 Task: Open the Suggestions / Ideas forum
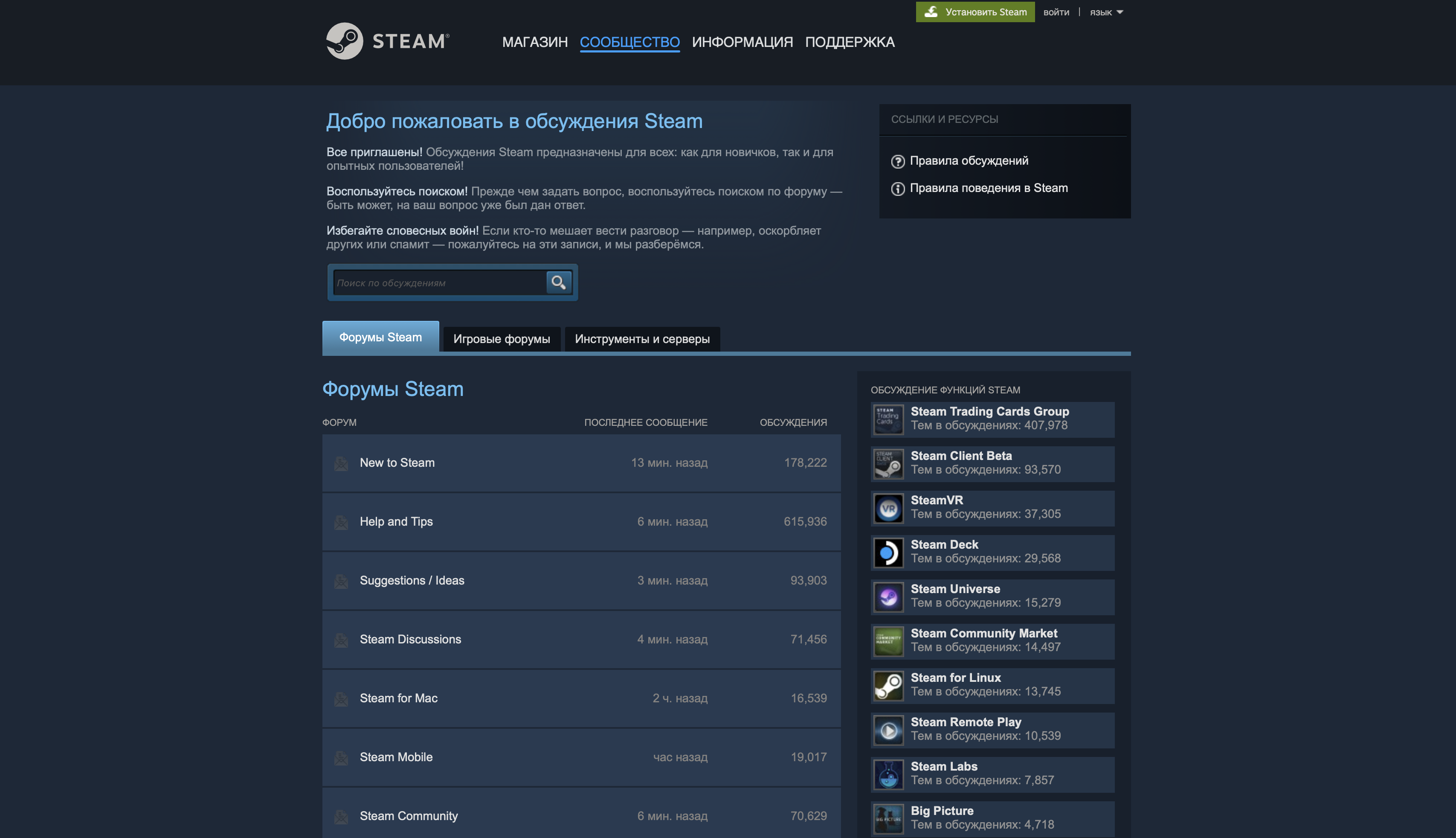click(581, 581)
